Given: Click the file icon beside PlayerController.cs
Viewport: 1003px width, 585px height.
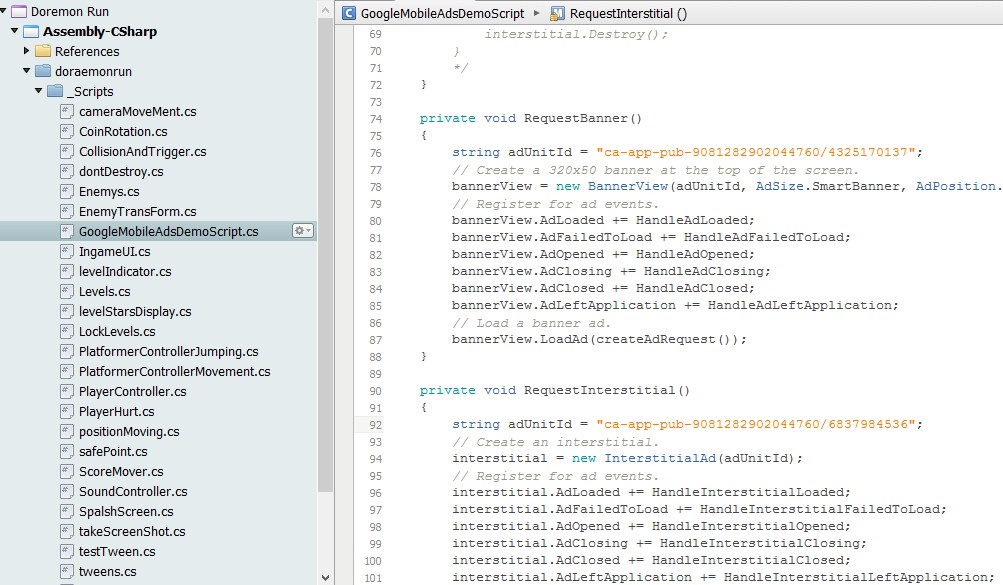Looking at the screenshot, I should (67, 391).
